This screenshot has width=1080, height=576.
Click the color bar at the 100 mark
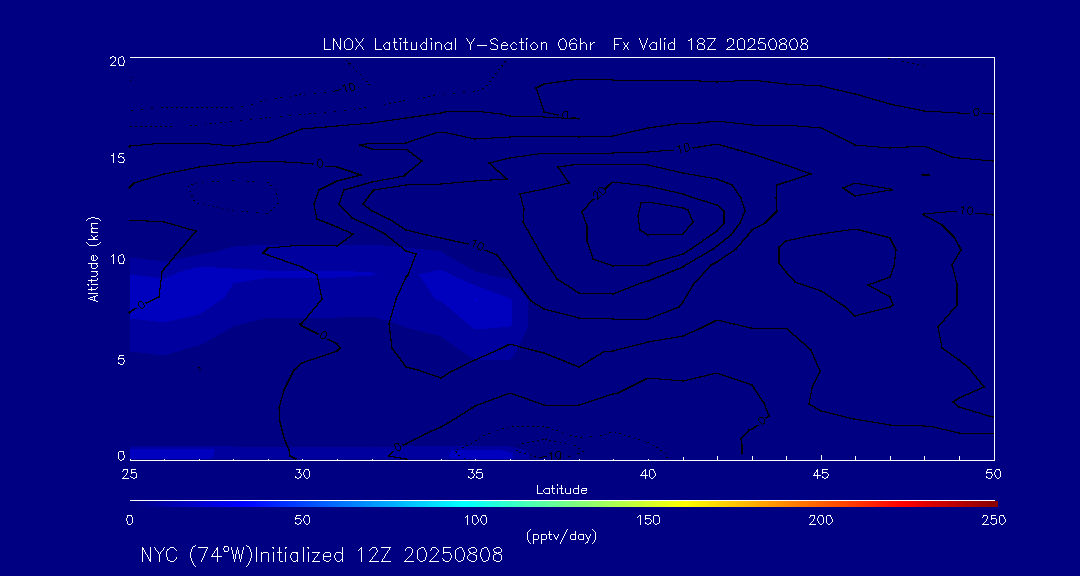pos(476,501)
